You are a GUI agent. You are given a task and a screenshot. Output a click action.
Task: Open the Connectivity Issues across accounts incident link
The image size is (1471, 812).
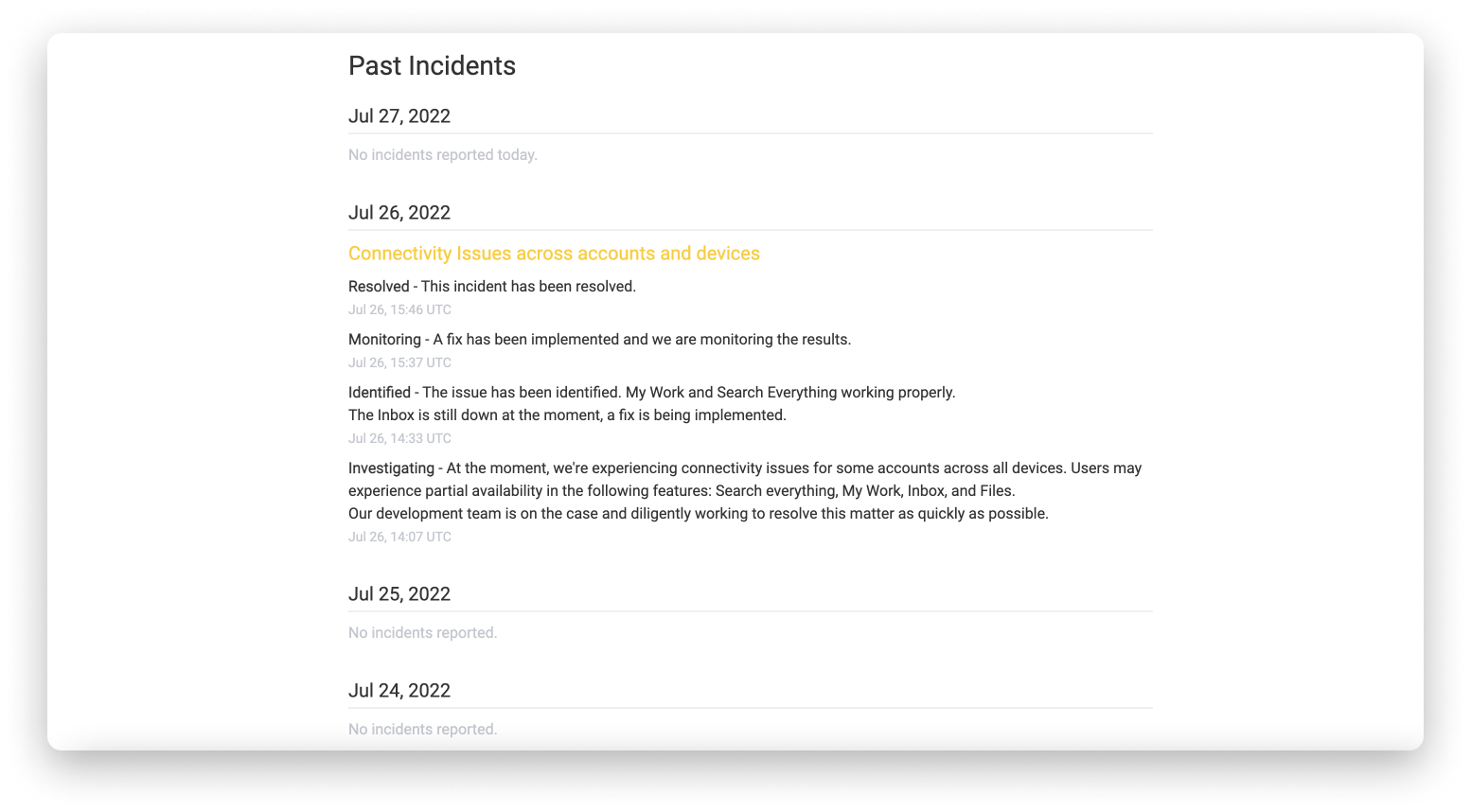554,254
